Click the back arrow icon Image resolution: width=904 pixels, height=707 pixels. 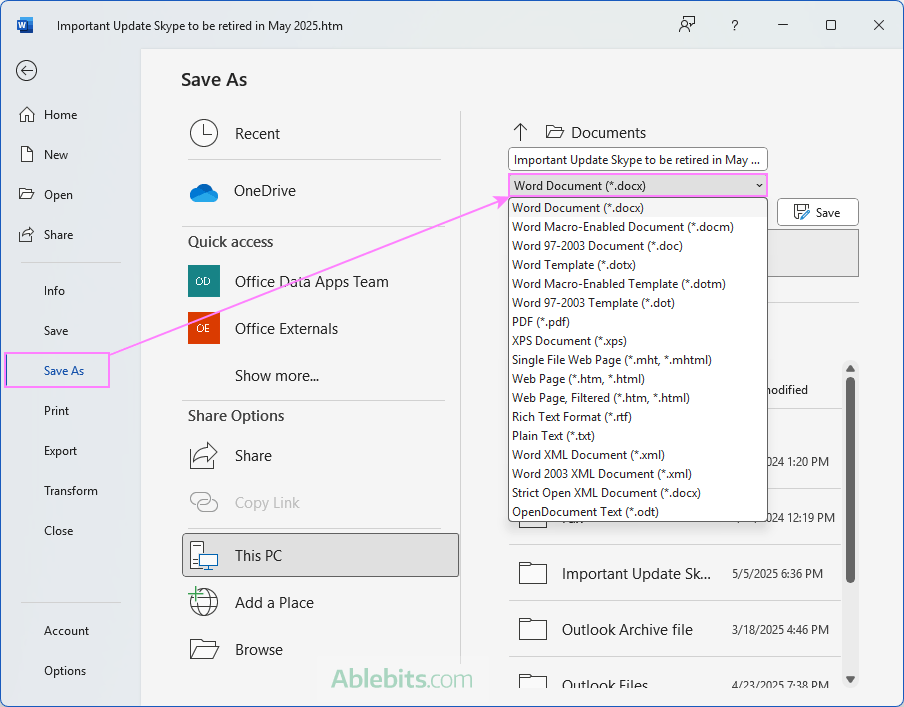[27, 70]
